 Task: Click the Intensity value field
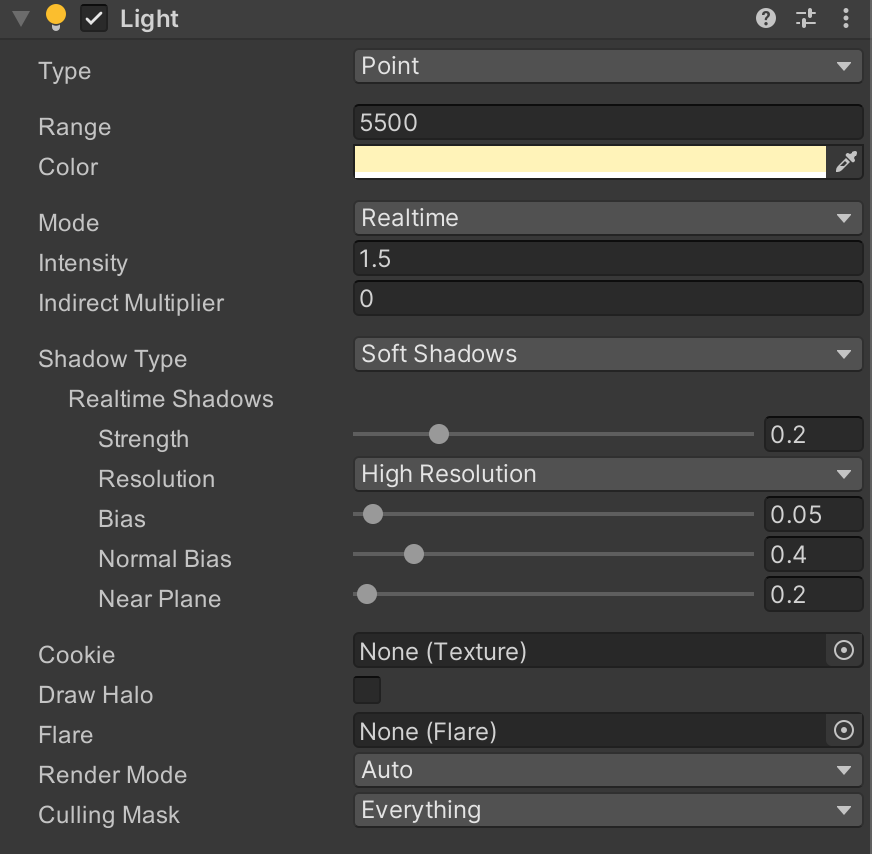tap(607, 259)
